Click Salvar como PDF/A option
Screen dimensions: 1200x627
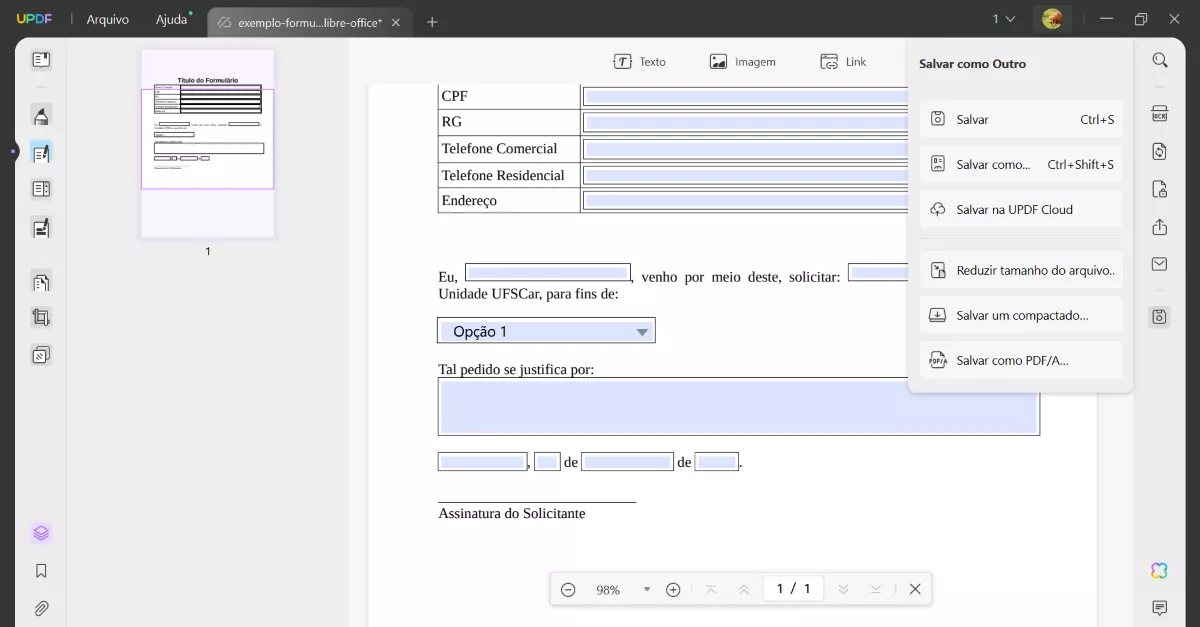click(x=1013, y=360)
